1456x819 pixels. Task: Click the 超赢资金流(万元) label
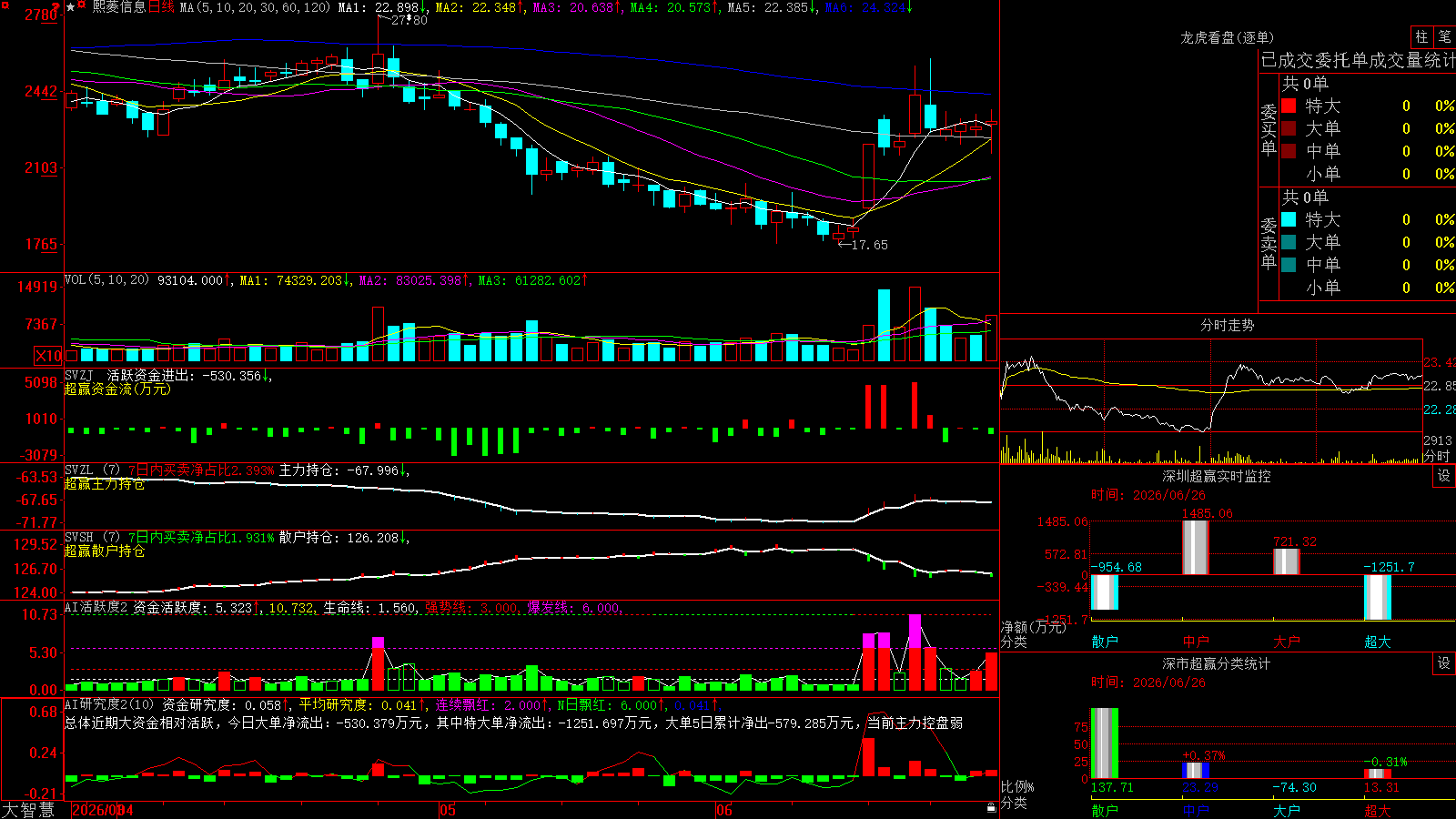pyautogui.click(x=117, y=389)
